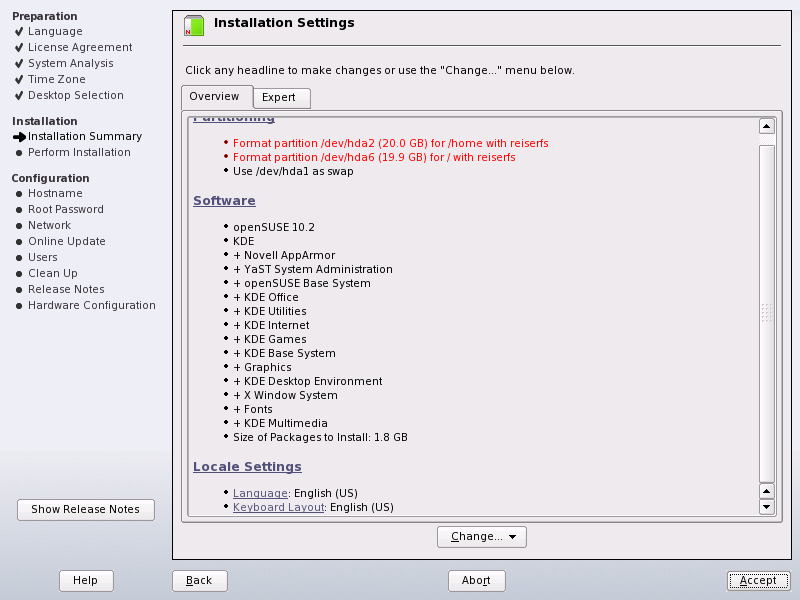The image size is (800, 600).
Task: Click the "License Agreement" sidebar step
Action: (x=80, y=47)
